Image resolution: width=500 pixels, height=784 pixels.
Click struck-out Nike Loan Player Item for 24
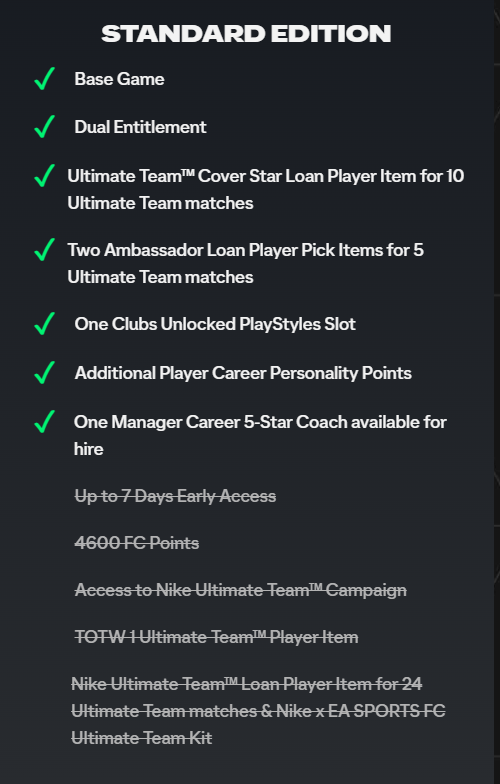point(258,710)
